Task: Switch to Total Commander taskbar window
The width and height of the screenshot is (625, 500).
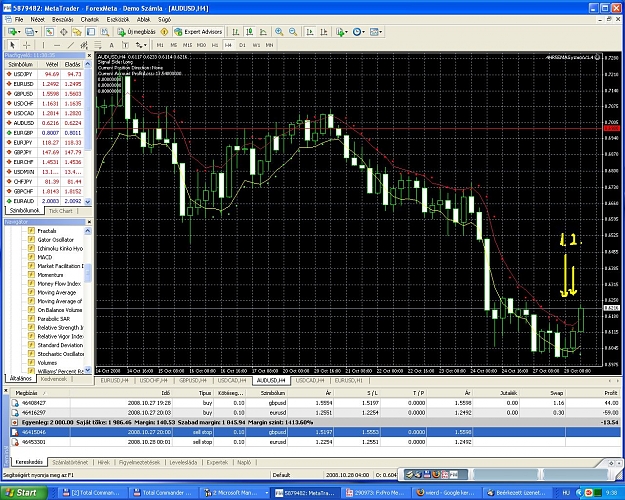Action: coord(163,492)
